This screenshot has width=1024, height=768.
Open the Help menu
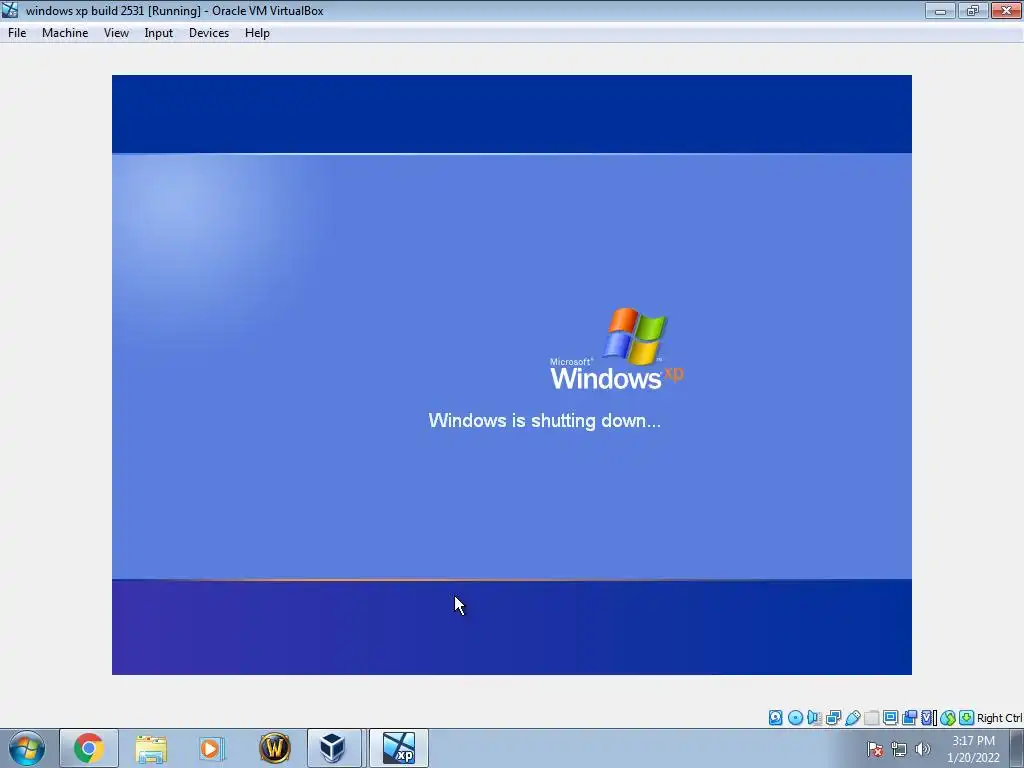(x=257, y=33)
